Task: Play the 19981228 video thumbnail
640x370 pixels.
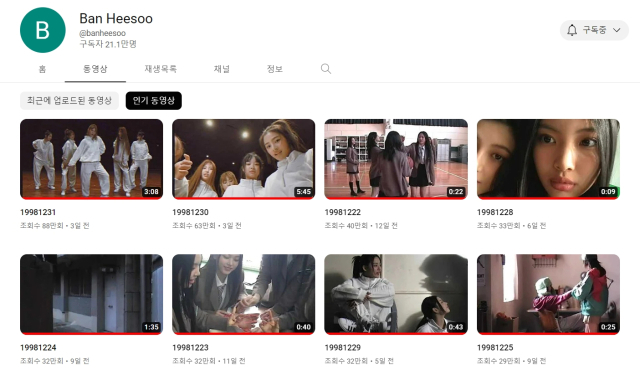Action: (548, 159)
